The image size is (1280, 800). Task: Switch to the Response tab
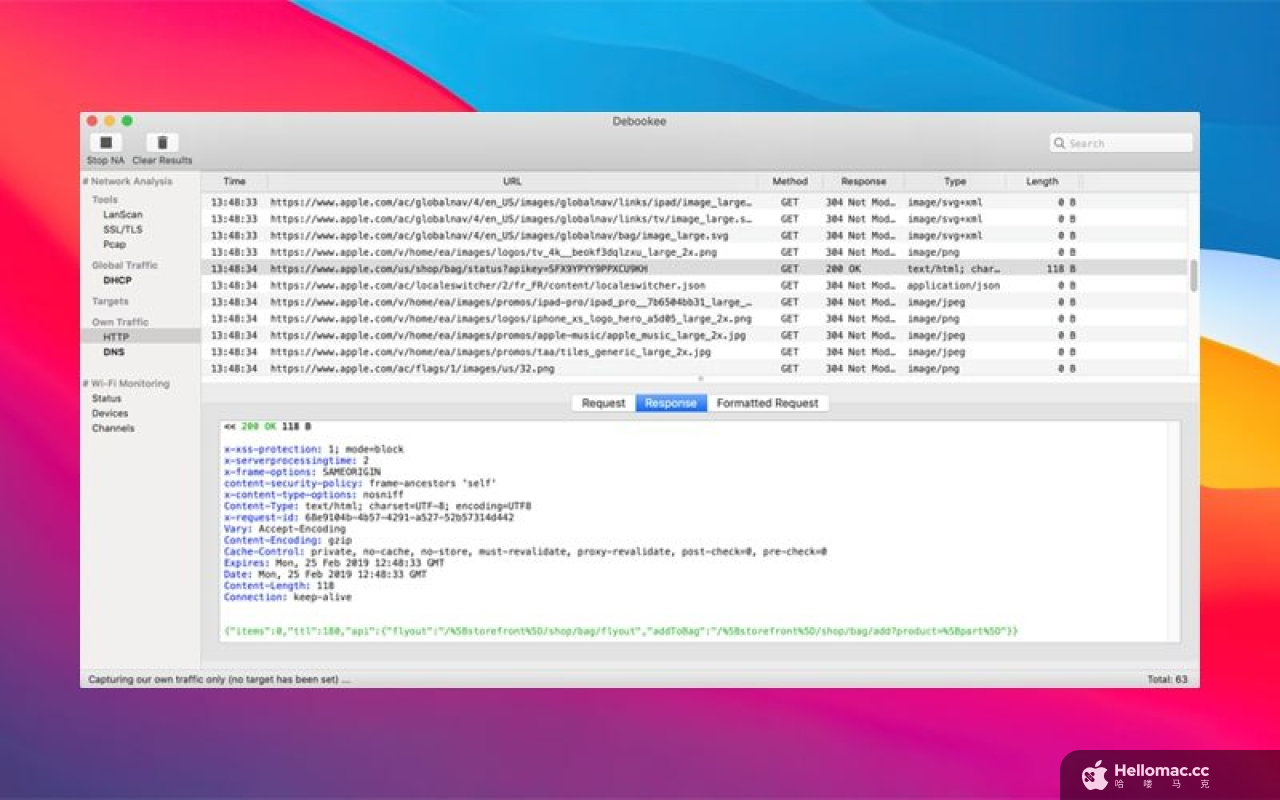click(671, 403)
